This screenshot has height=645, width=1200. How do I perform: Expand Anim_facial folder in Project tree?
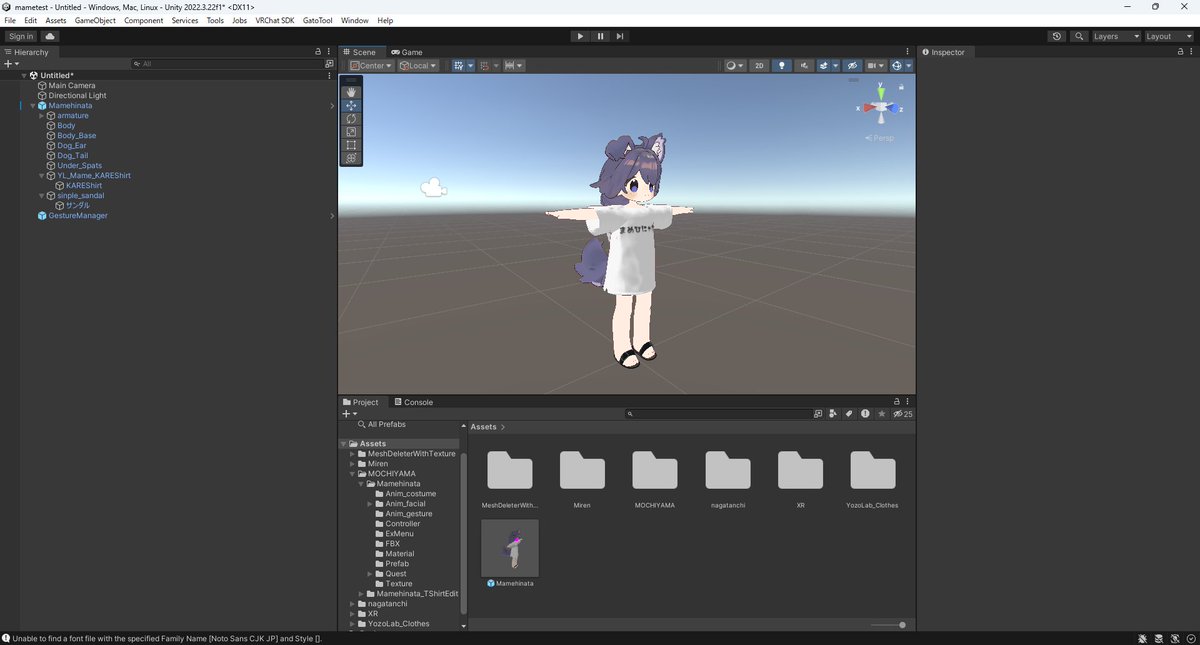[x=370, y=503]
